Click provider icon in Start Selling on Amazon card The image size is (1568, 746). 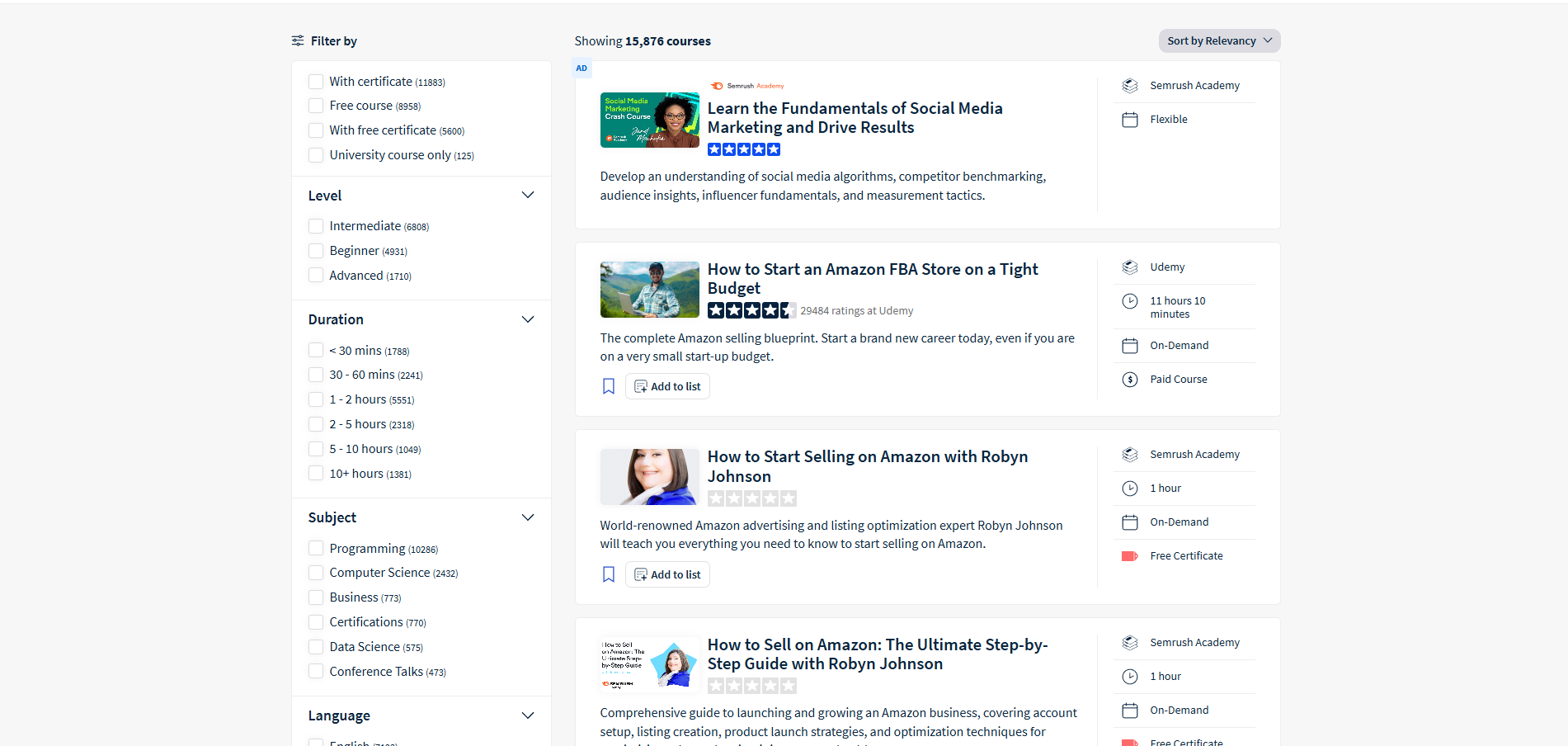click(1130, 455)
